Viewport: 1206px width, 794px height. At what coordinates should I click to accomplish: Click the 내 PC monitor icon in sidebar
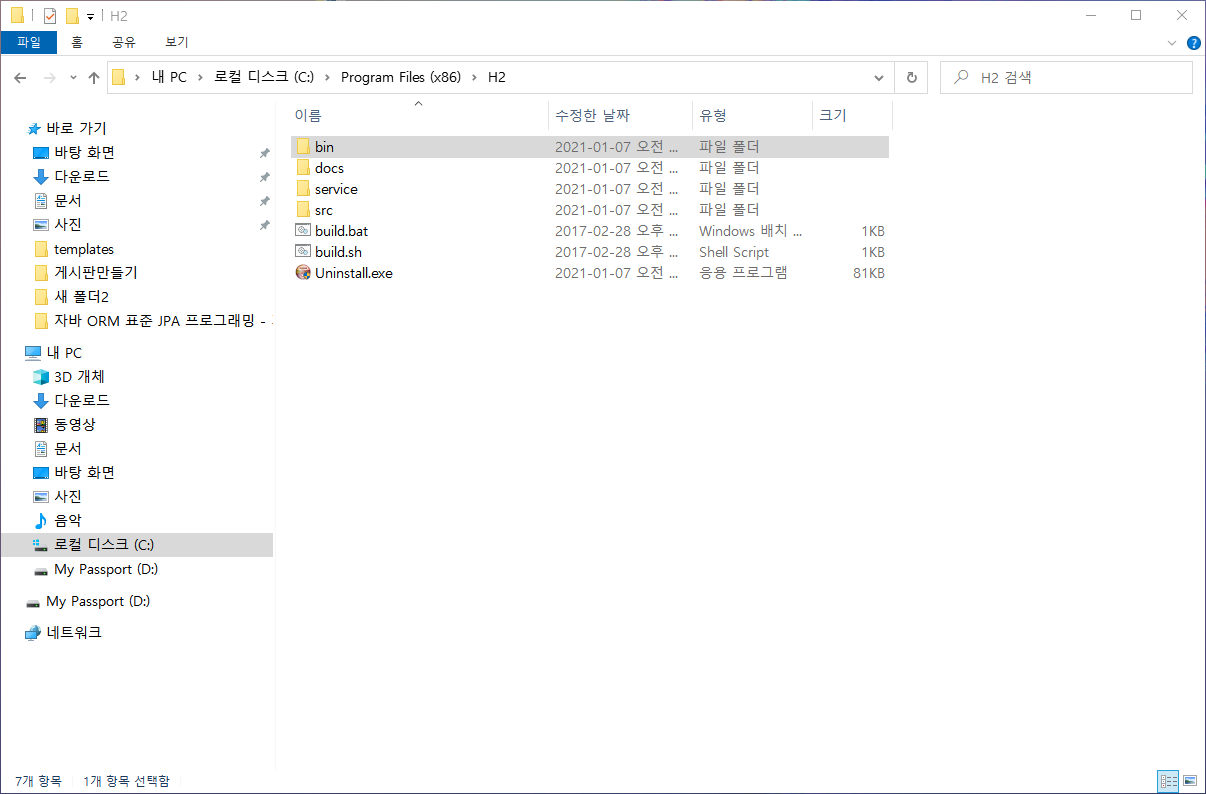[x=33, y=353]
